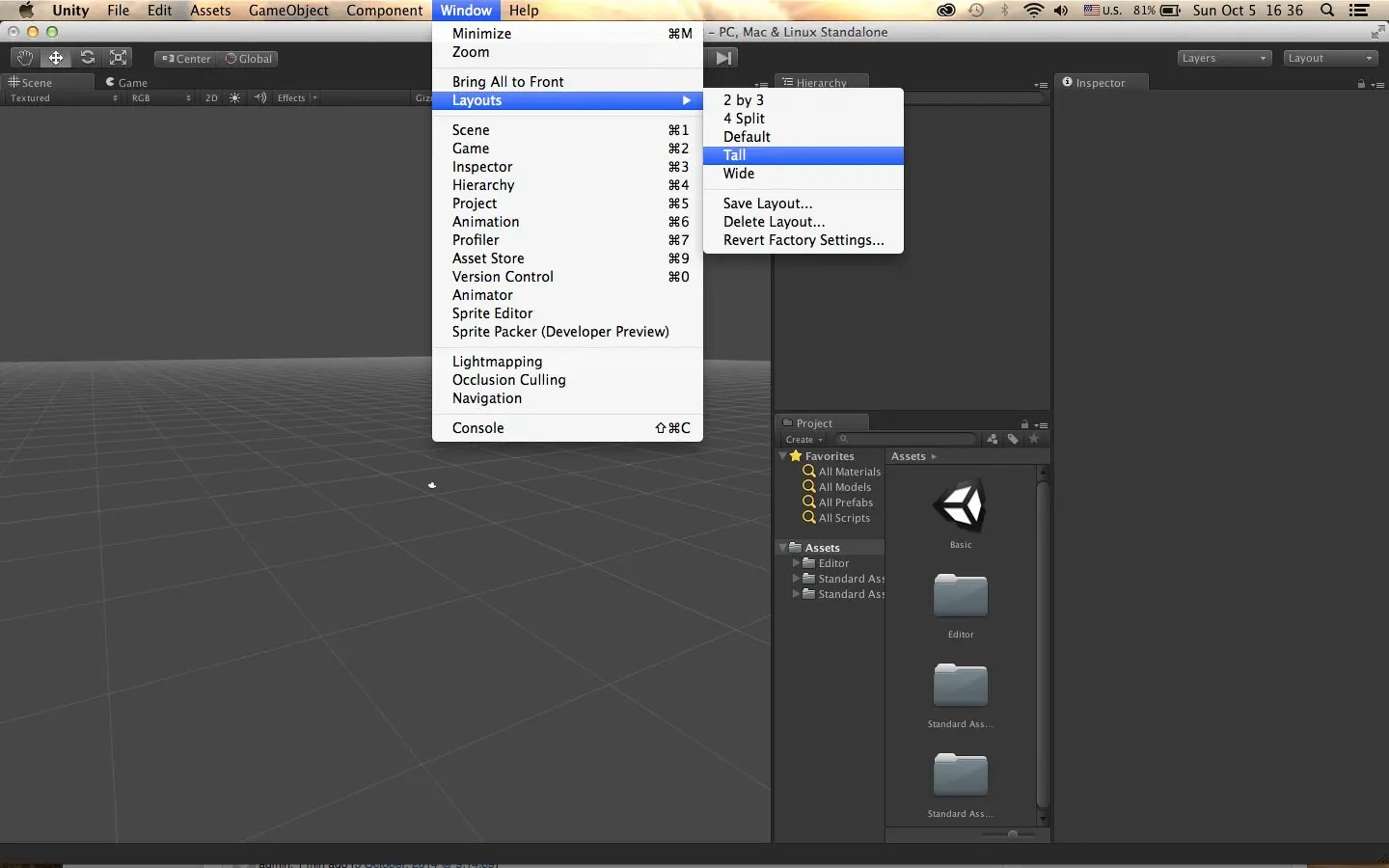The width and height of the screenshot is (1389, 868).
Task: Click Revert Factory Settings in the menu
Action: pos(803,241)
